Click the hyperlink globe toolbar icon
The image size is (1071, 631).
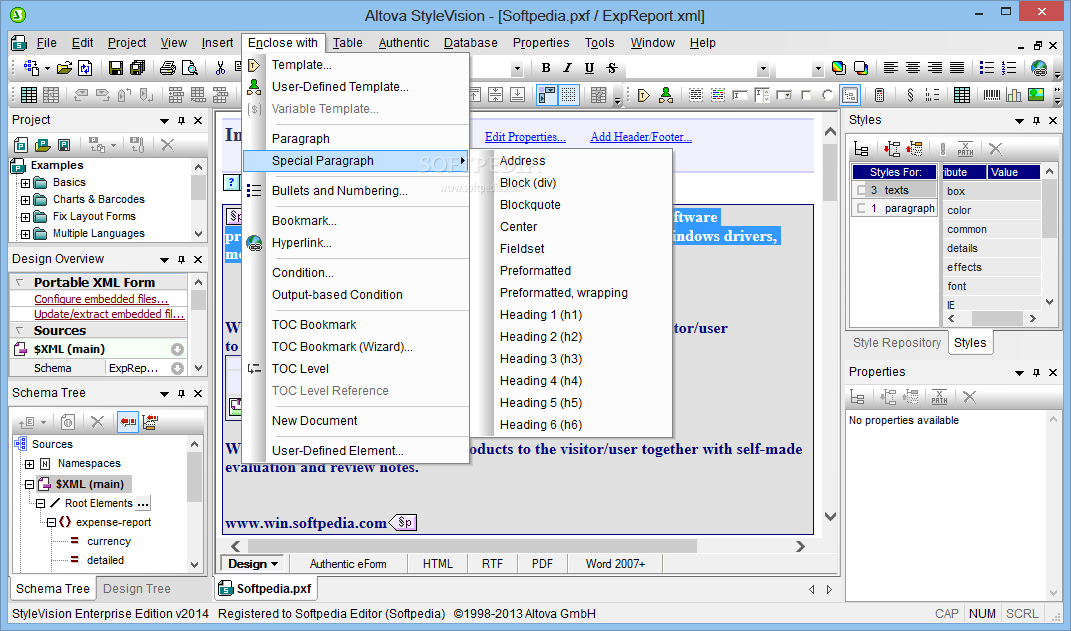1039,68
